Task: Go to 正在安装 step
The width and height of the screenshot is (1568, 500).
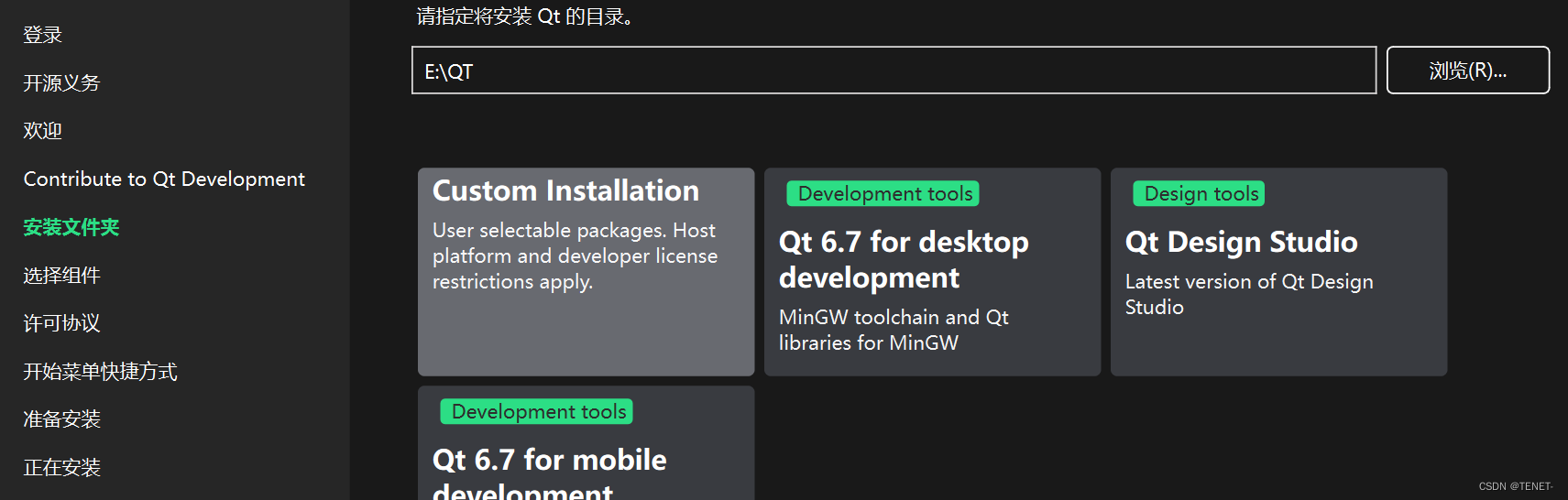Action: 61,468
